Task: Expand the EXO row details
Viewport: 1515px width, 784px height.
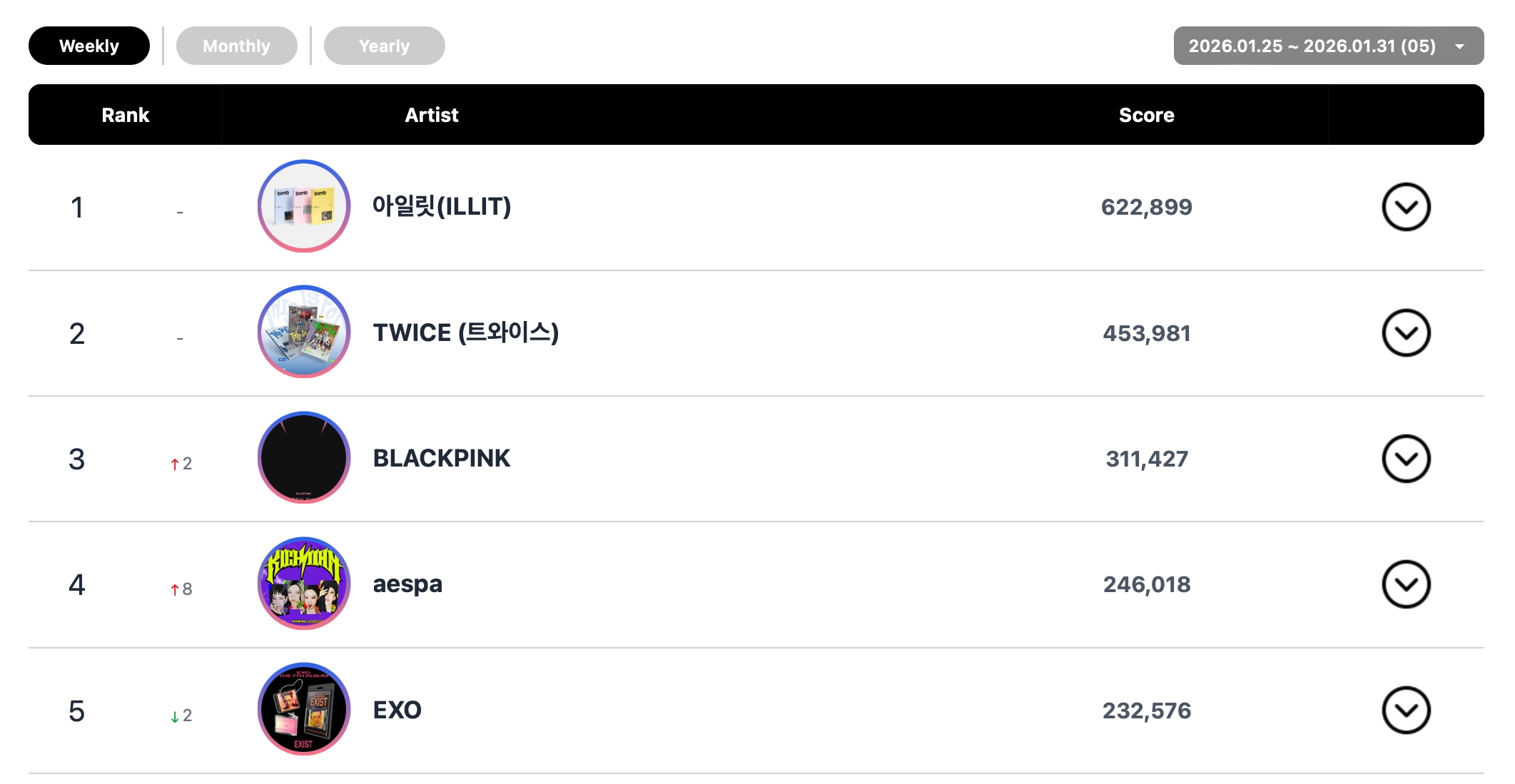Action: 1406,711
